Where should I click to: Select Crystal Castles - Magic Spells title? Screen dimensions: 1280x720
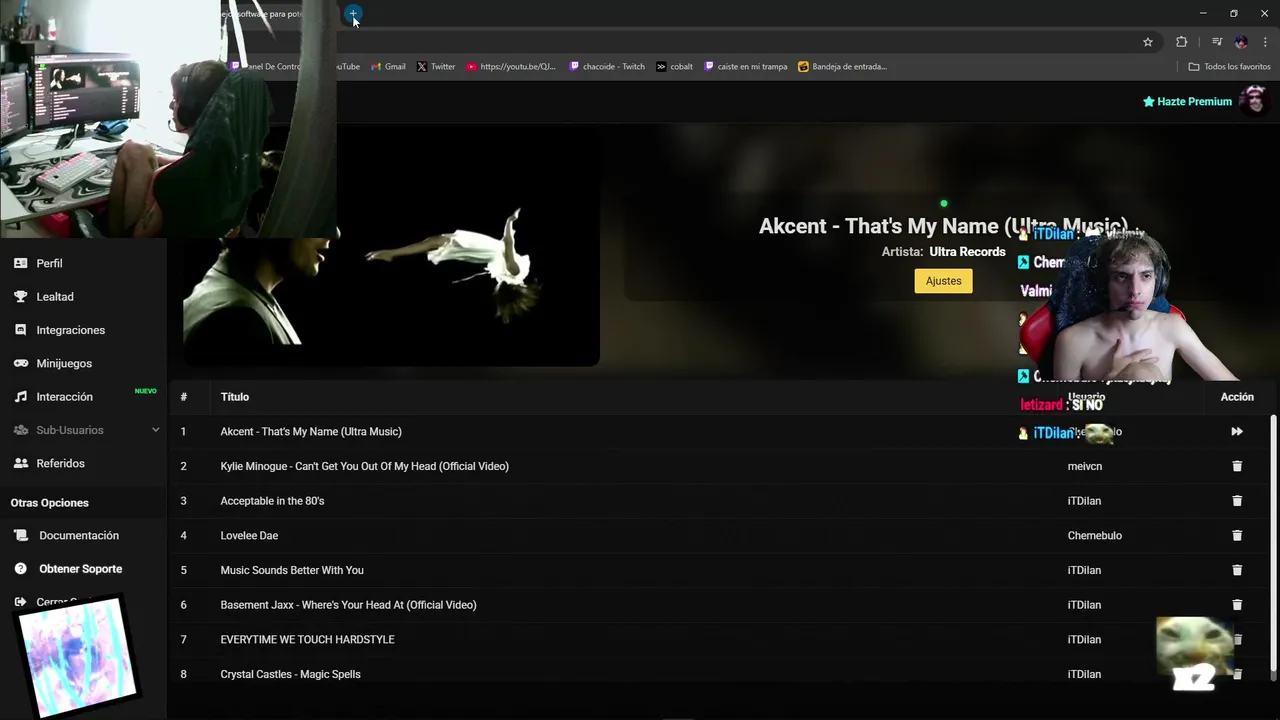tap(290, 674)
